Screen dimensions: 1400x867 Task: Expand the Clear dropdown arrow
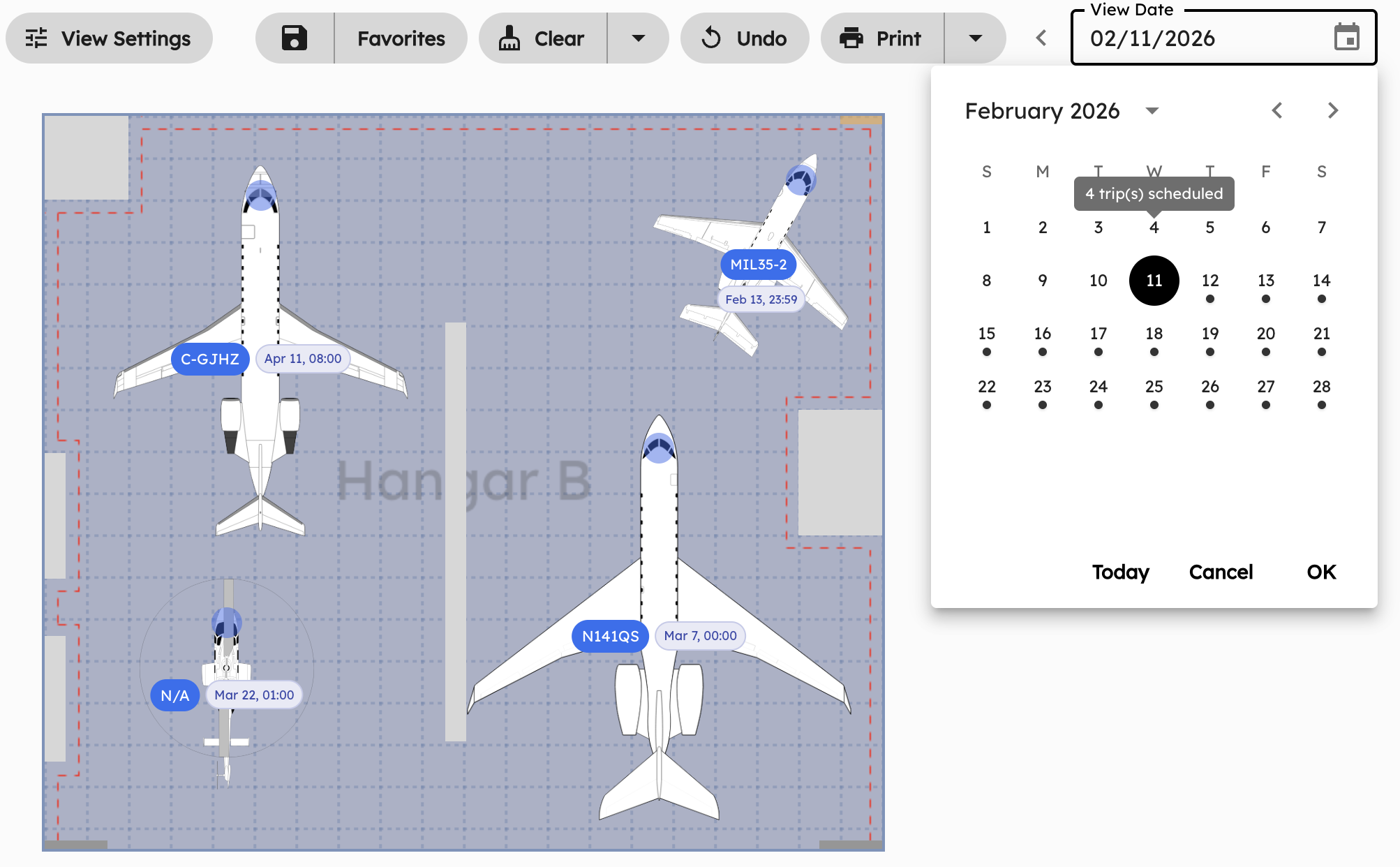(x=638, y=38)
